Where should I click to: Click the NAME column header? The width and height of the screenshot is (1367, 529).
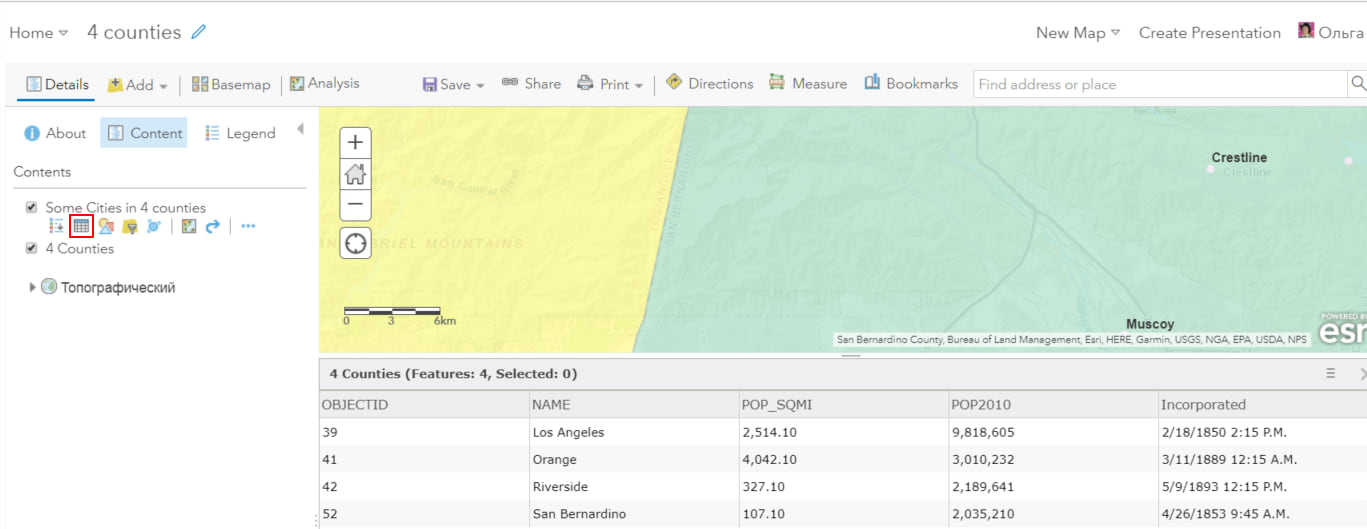634,405
